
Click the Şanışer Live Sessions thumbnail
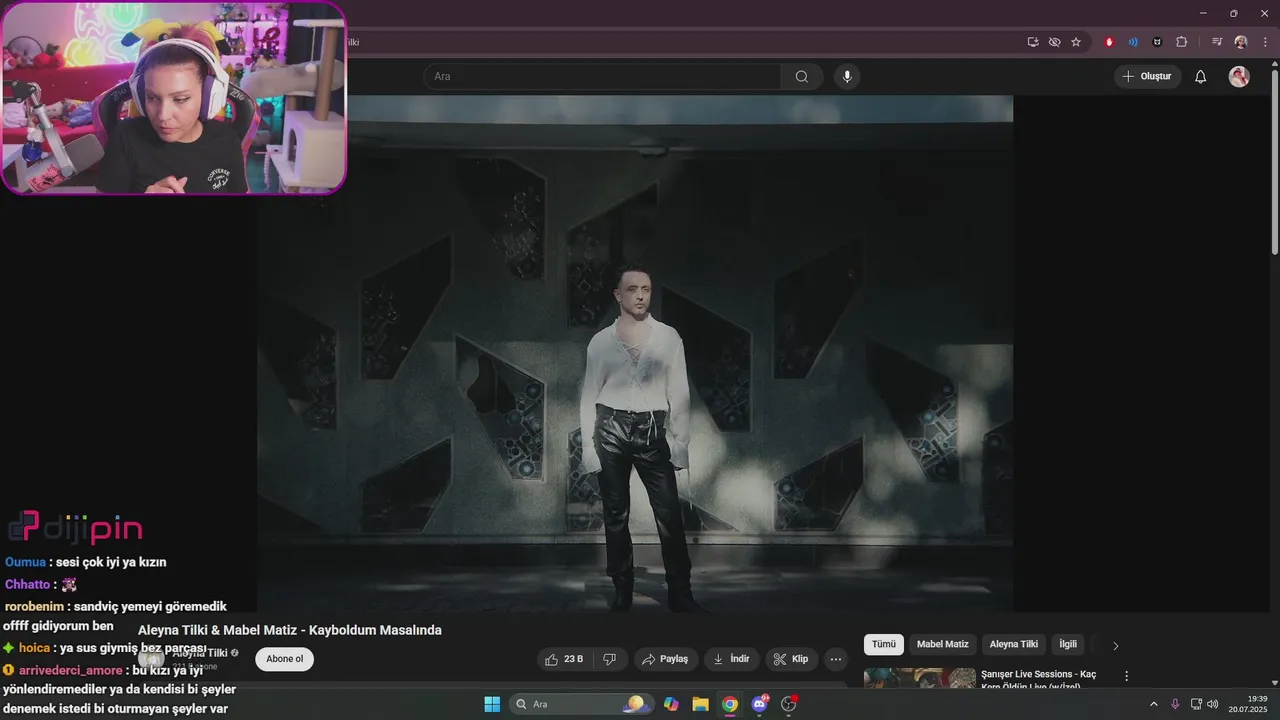920,678
